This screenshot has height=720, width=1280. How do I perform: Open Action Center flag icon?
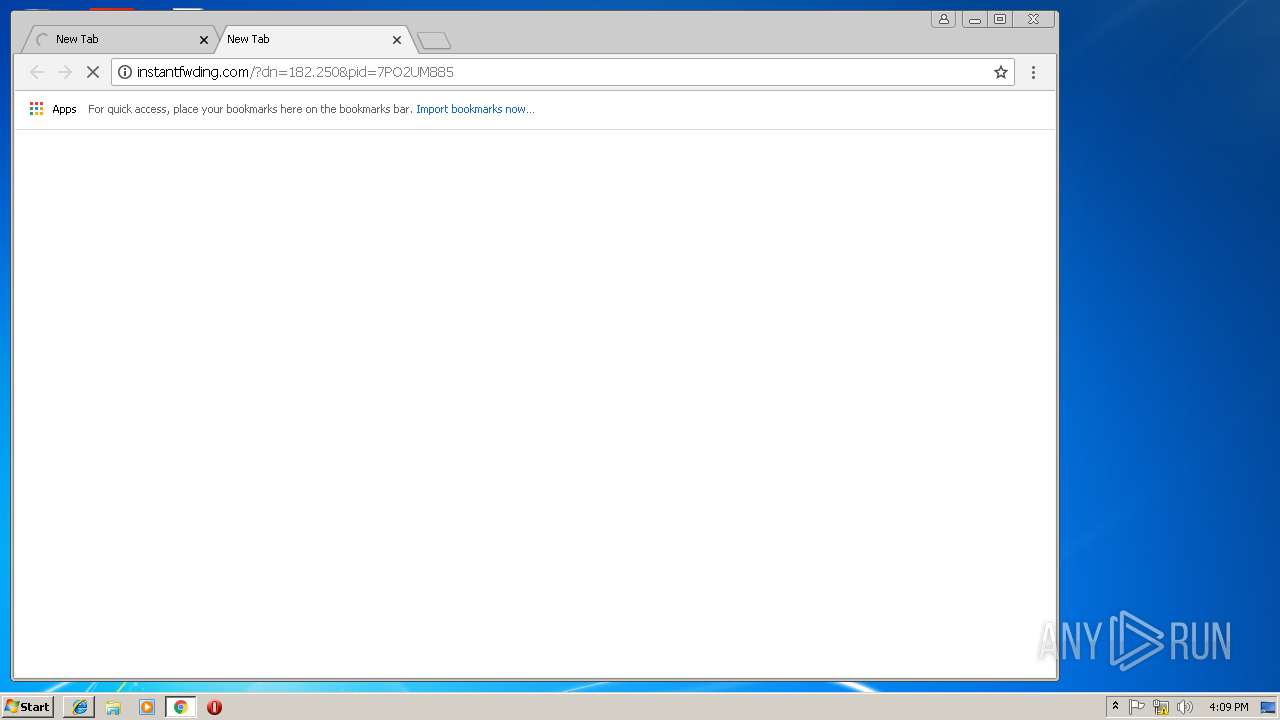(x=1137, y=707)
